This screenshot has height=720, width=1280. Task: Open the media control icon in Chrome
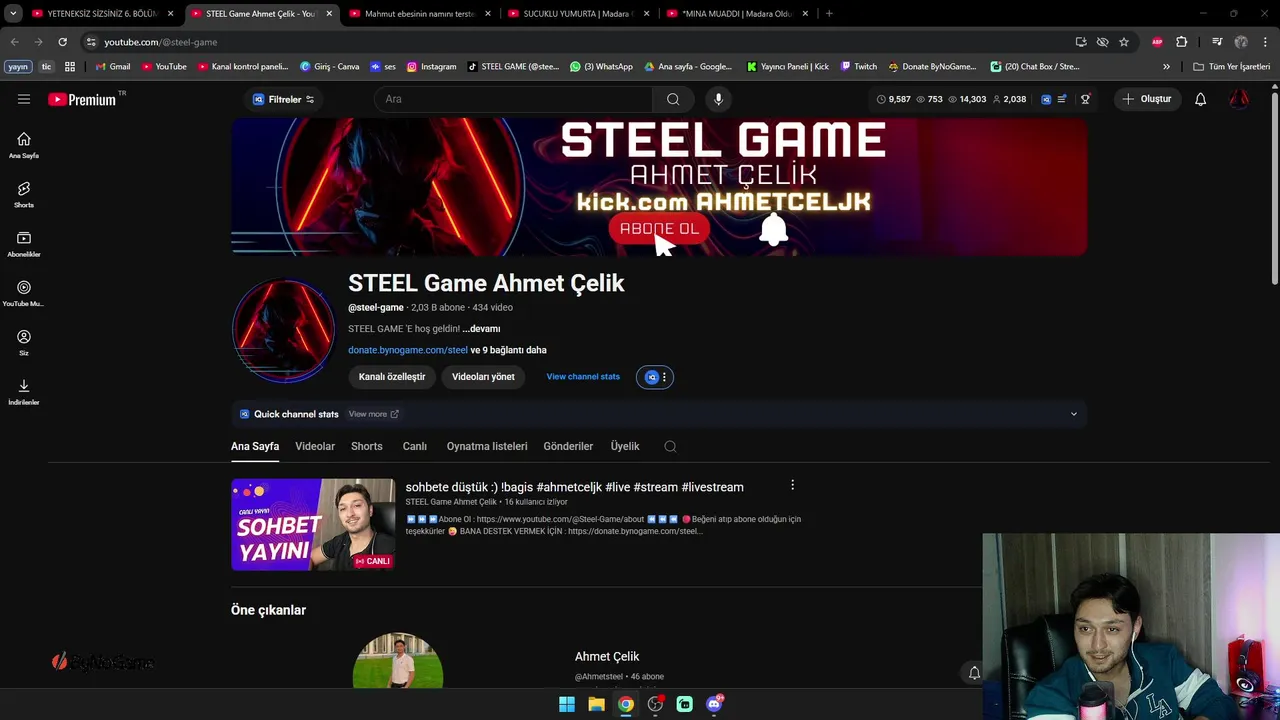pyautogui.click(x=1217, y=42)
